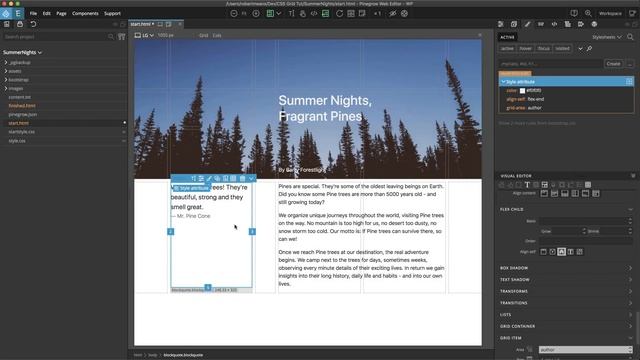
Task: Select start.html in project tree
Action: (19, 123)
